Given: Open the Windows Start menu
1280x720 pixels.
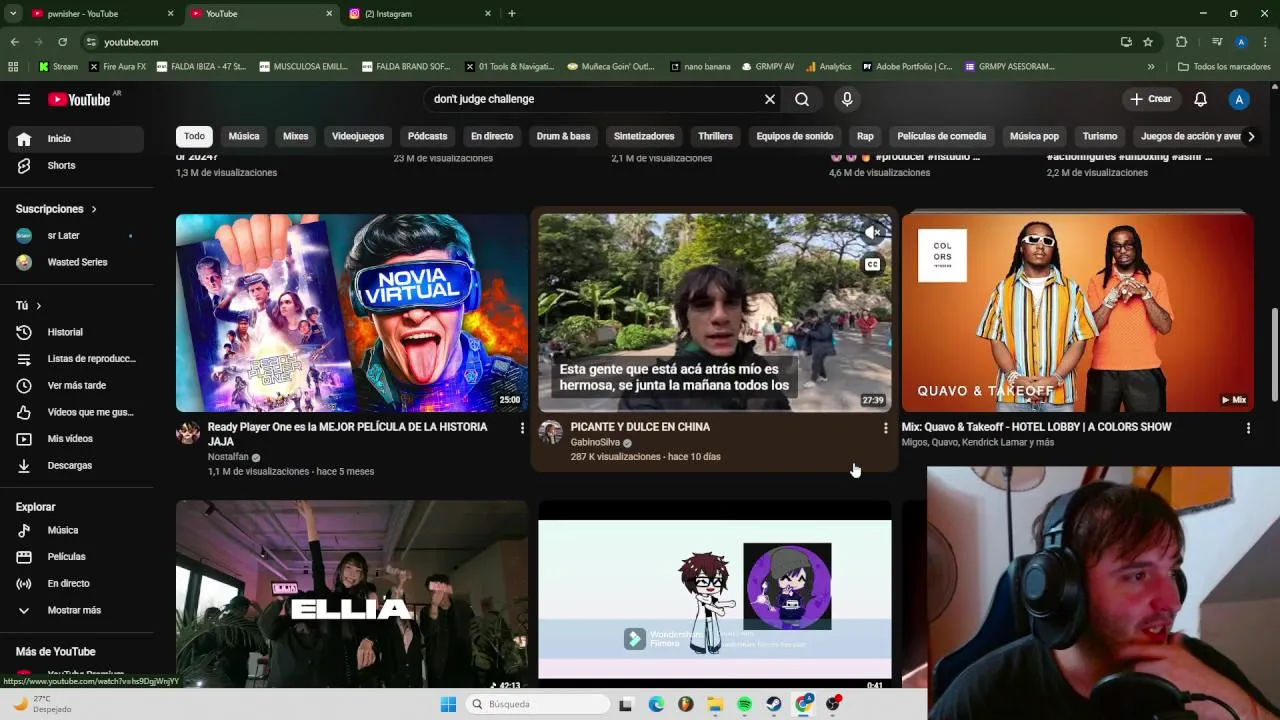Looking at the screenshot, I should tap(448, 704).
